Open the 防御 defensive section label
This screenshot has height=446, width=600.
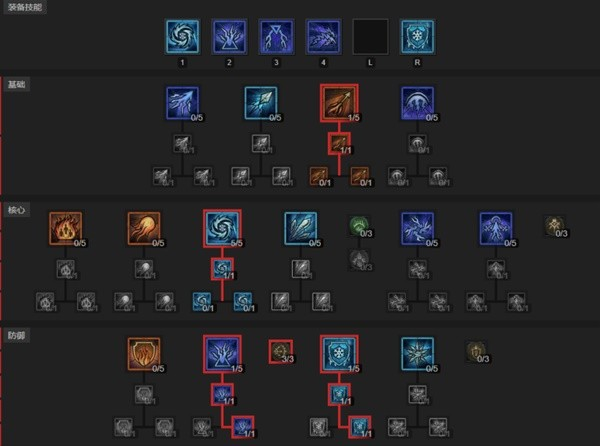pyautogui.click(x=16, y=335)
